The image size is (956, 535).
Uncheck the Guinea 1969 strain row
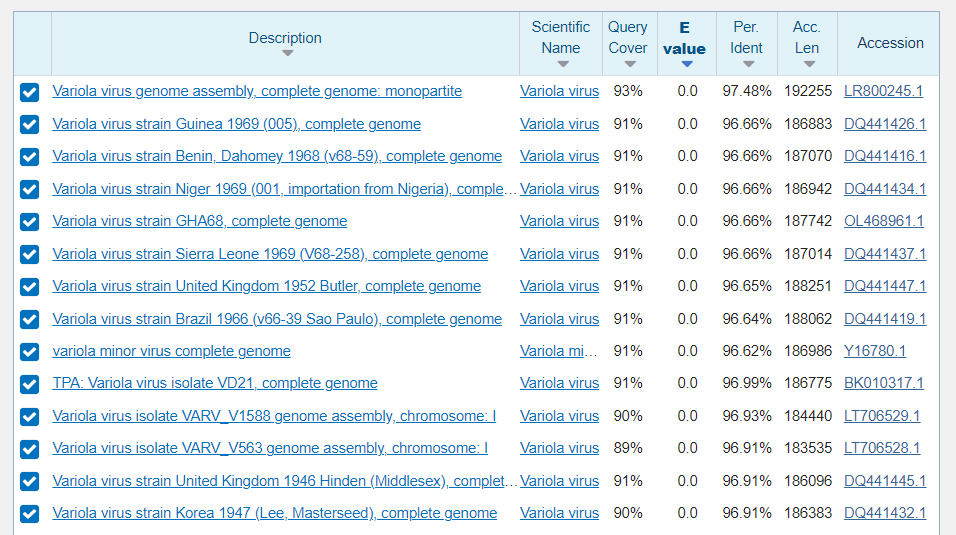pos(30,124)
